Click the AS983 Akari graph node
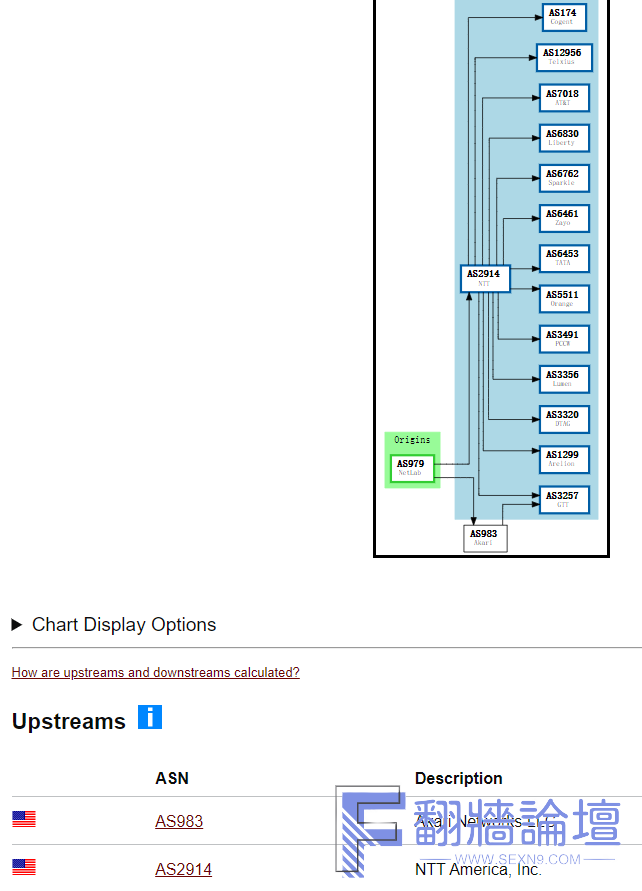The height and width of the screenshot is (891, 642). (x=485, y=538)
